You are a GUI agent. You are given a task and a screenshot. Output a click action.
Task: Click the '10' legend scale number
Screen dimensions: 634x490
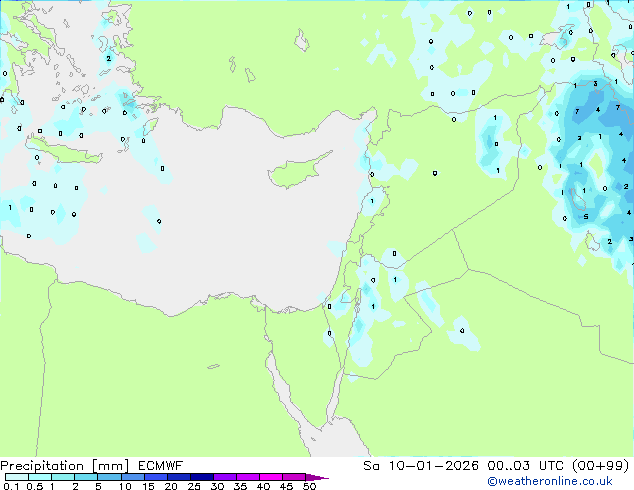[x=125, y=486]
